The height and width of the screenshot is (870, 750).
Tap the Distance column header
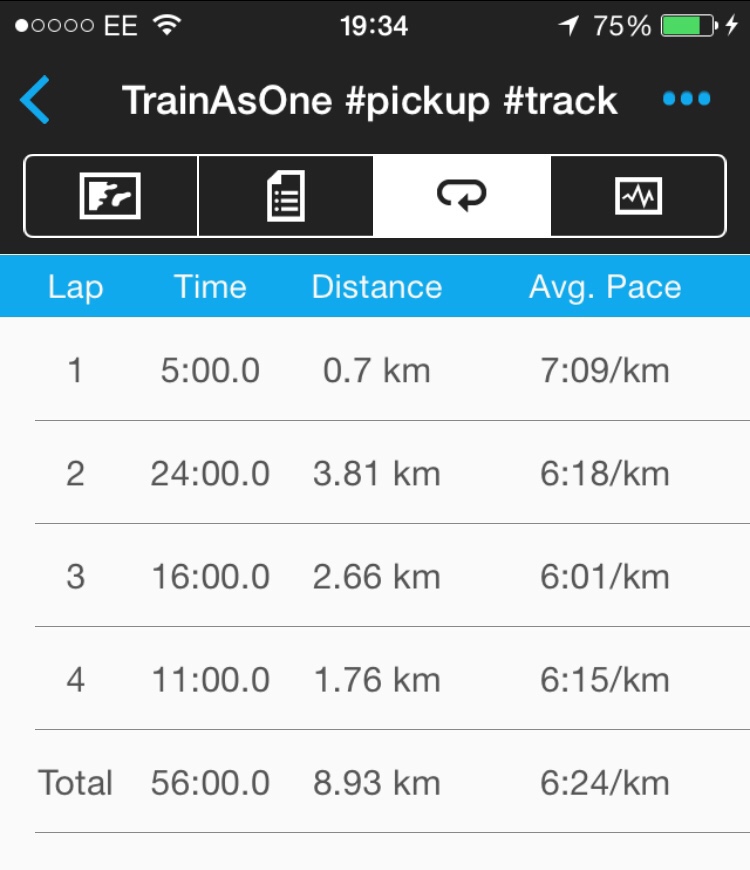click(377, 287)
